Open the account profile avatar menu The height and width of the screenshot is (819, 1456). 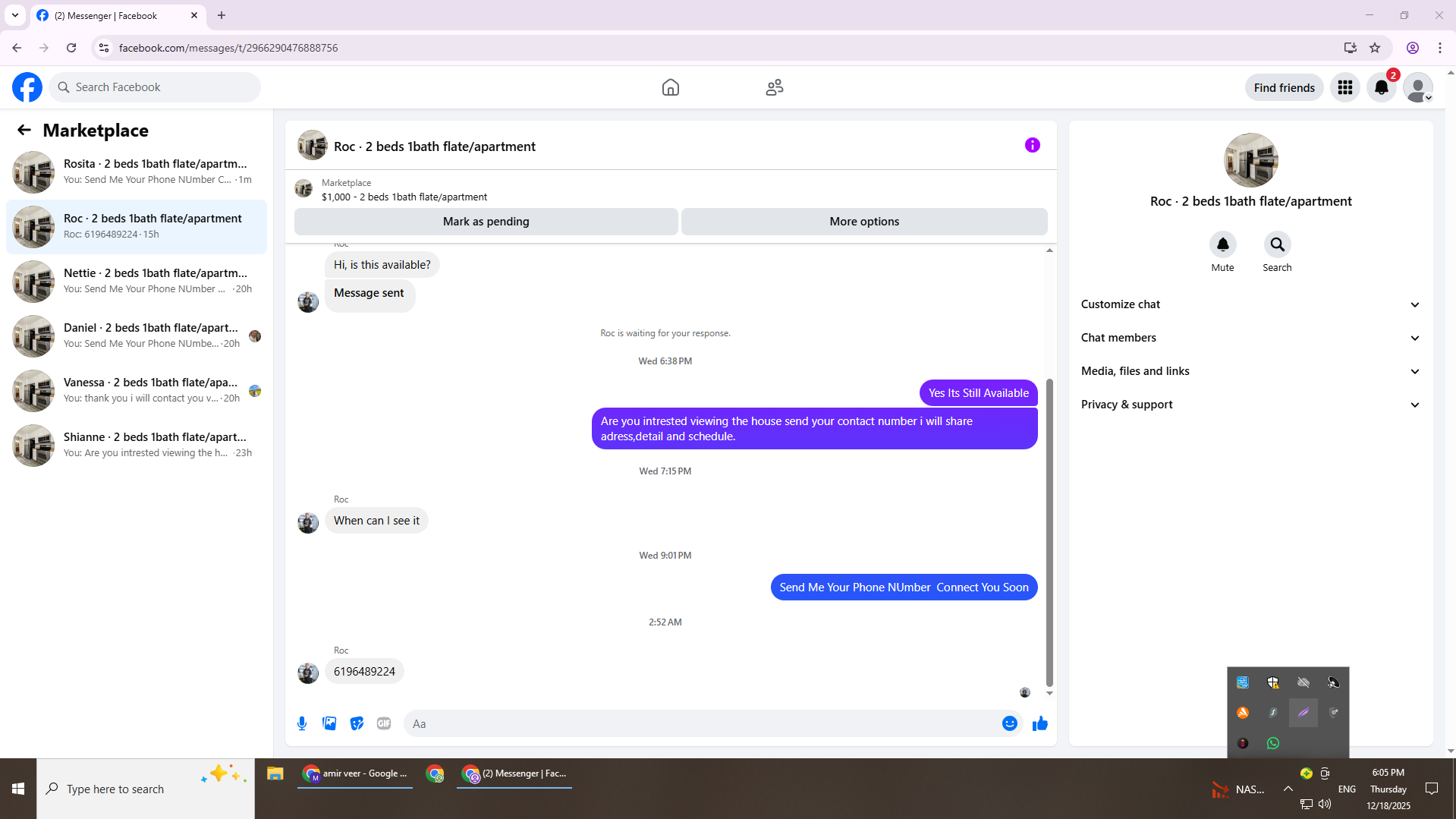coord(1417,87)
